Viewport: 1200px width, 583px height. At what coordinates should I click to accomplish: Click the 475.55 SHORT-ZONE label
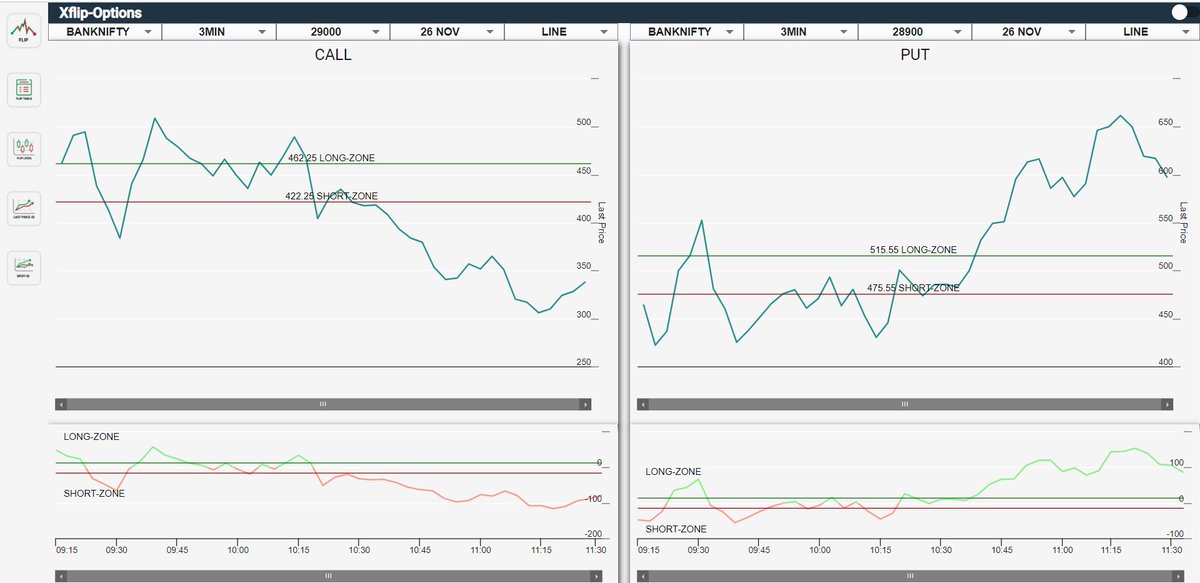tap(913, 288)
